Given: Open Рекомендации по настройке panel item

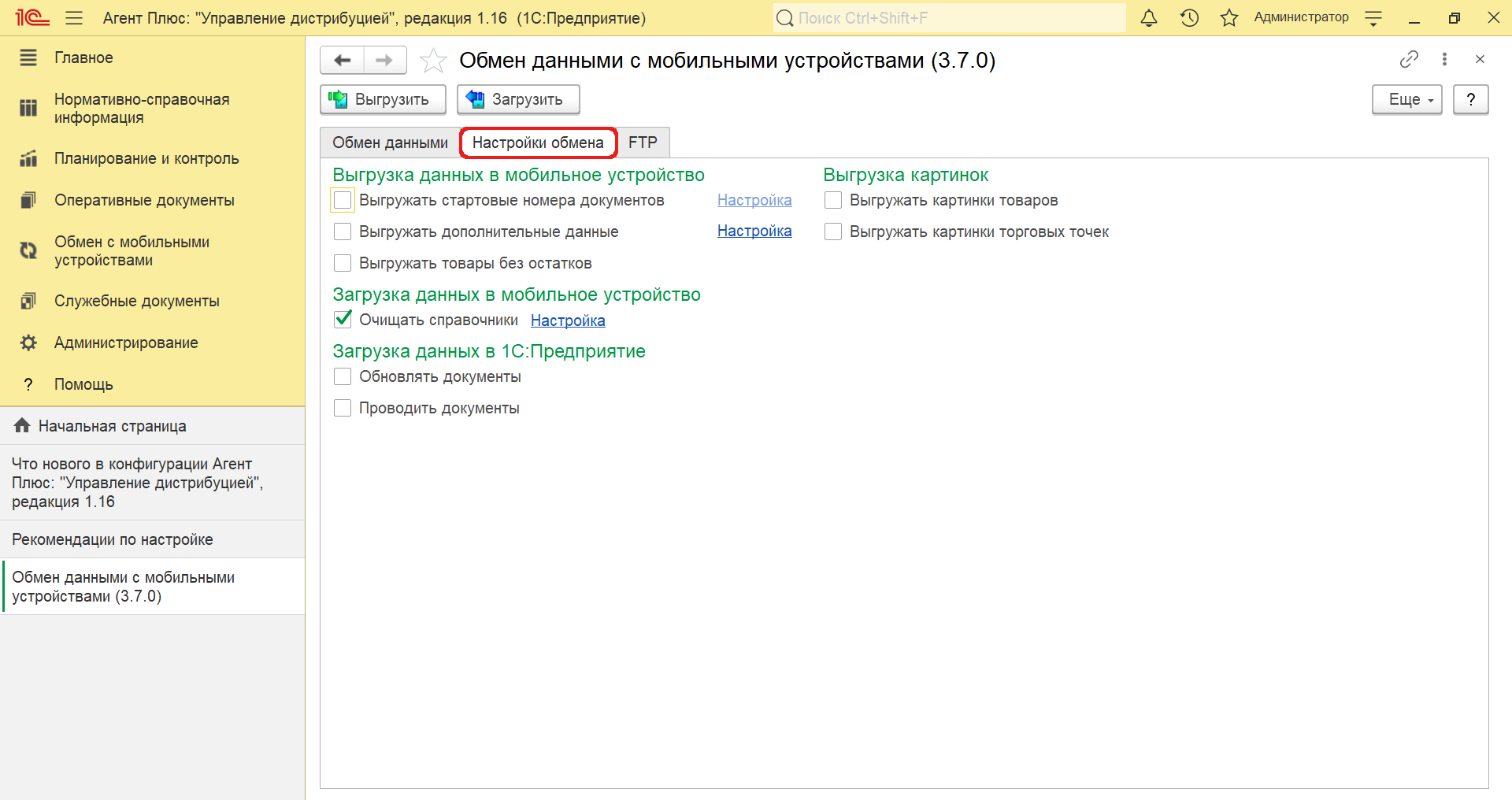Looking at the screenshot, I should pyautogui.click(x=152, y=539).
